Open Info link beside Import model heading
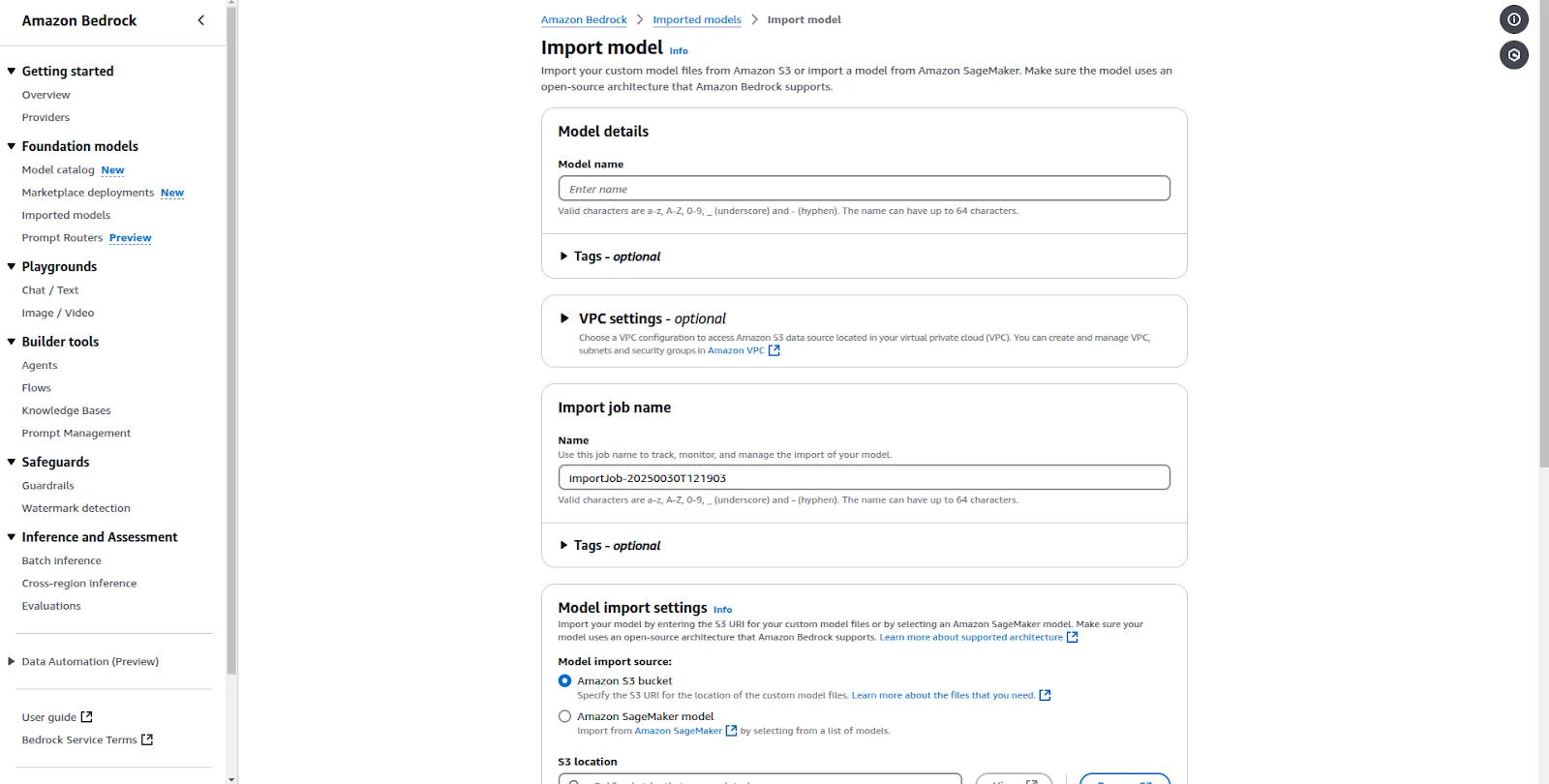 (x=679, y=51)
